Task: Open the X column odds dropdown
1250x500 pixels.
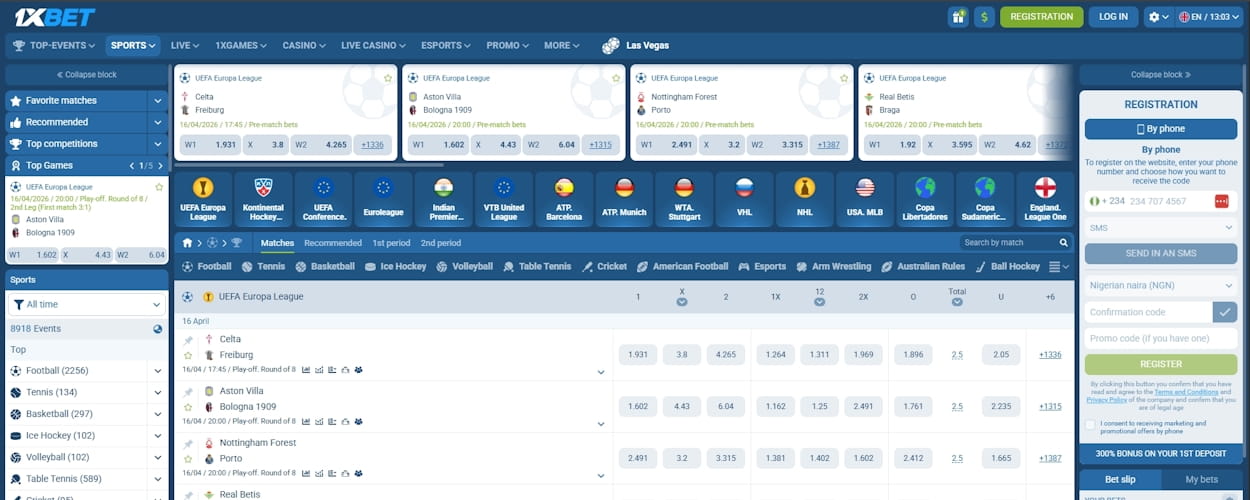Action: pyautogui.click(x=682, y=302)
